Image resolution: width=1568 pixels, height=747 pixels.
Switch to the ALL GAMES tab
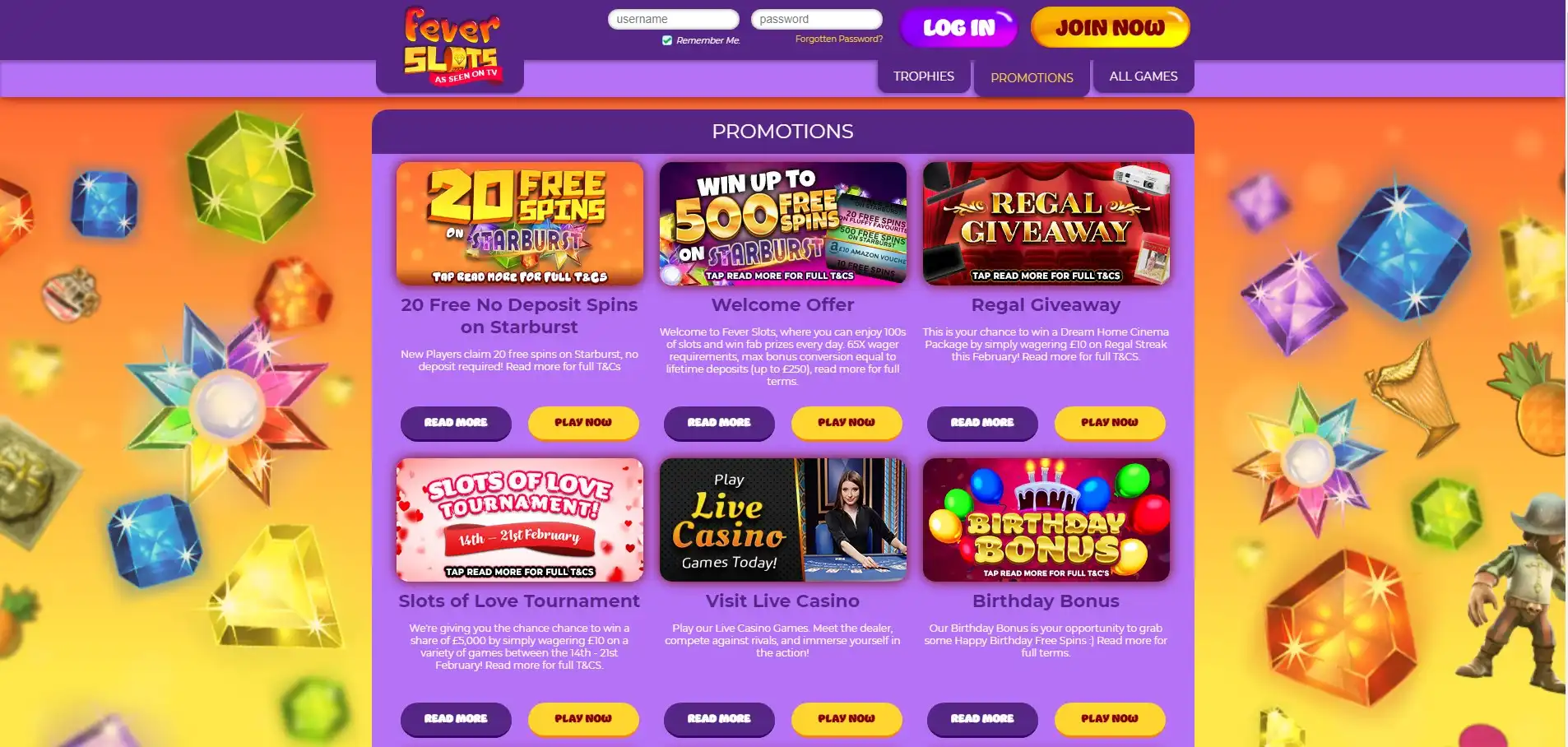[1143, 77]
